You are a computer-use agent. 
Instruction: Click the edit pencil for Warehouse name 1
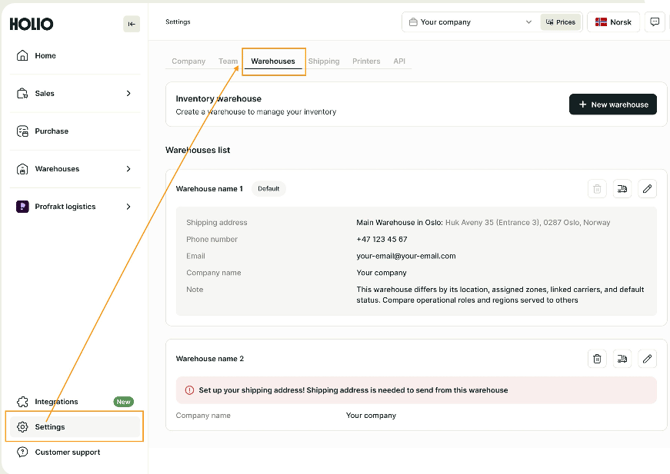pos(647,188)
